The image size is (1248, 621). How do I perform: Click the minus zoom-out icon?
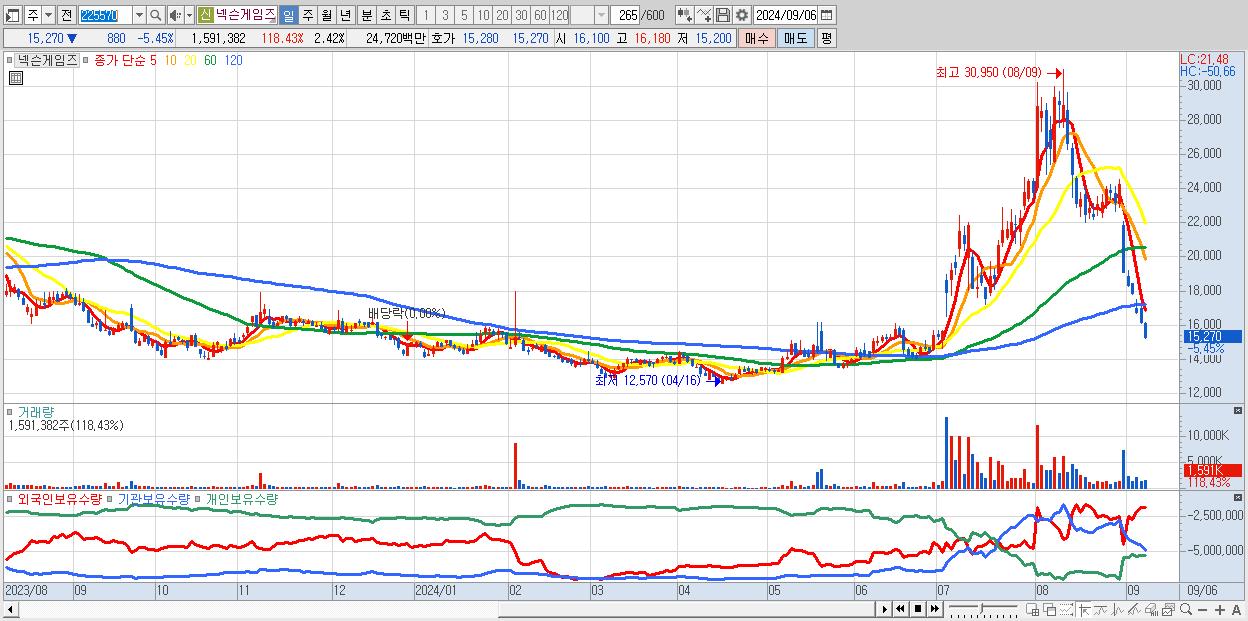click(x=1202, y=610)
